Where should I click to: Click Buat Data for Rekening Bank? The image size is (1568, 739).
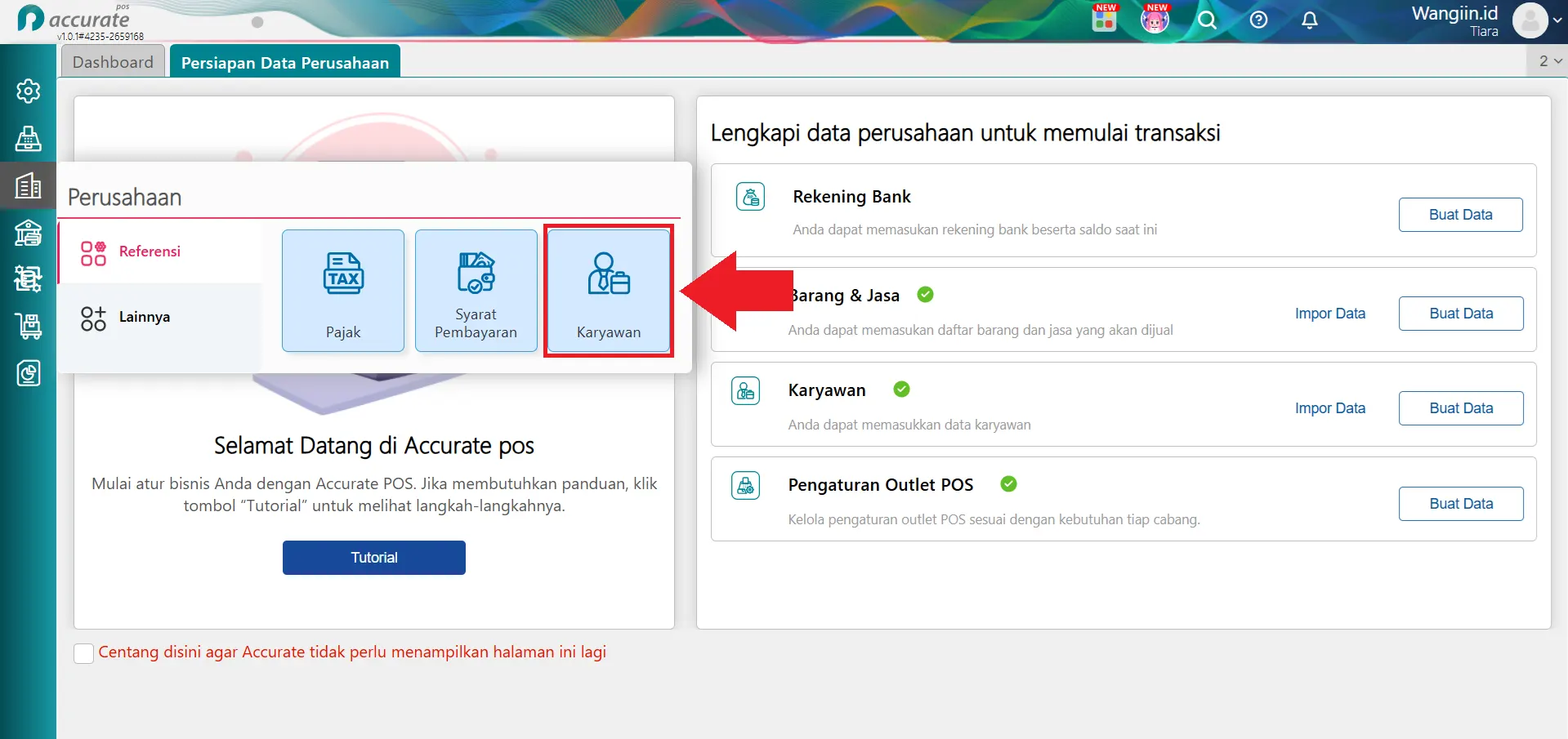point(1460,215)
